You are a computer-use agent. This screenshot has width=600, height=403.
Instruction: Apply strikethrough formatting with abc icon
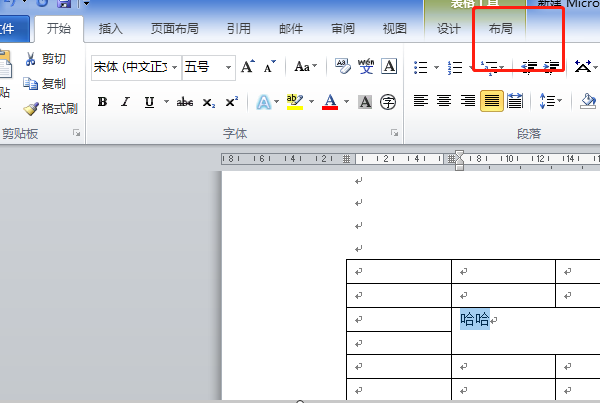184,102
